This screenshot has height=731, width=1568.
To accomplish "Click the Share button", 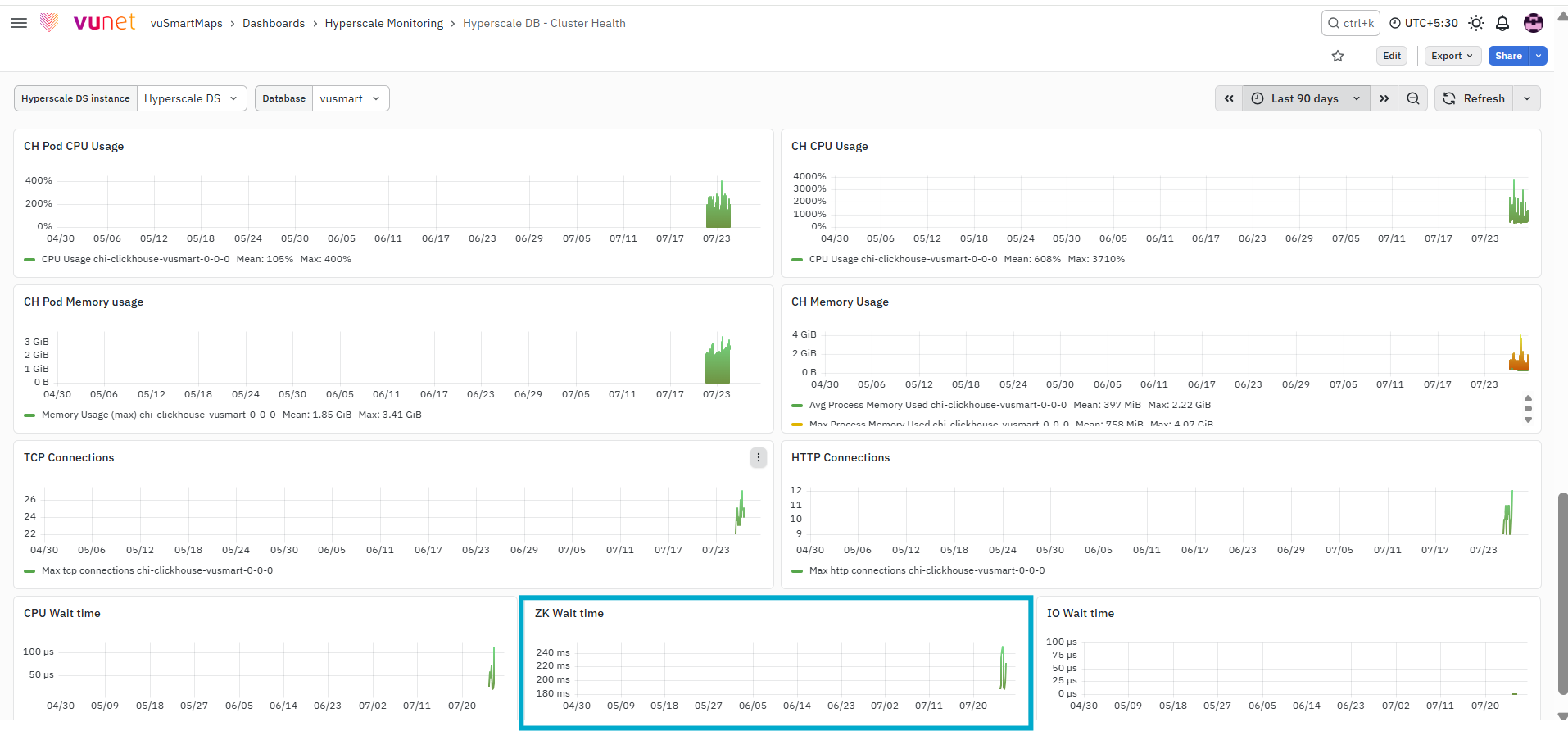I will click(x=1508, y=56).
